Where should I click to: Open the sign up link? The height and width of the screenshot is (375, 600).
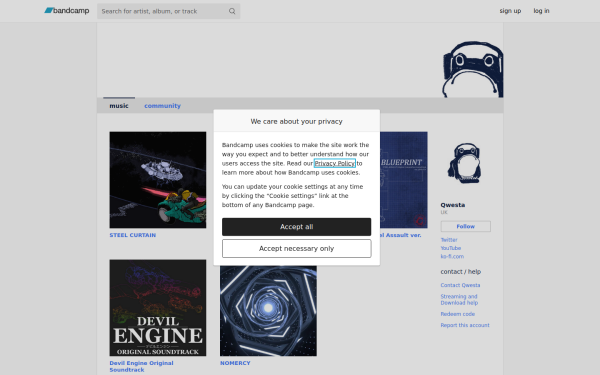pos(510,11)
